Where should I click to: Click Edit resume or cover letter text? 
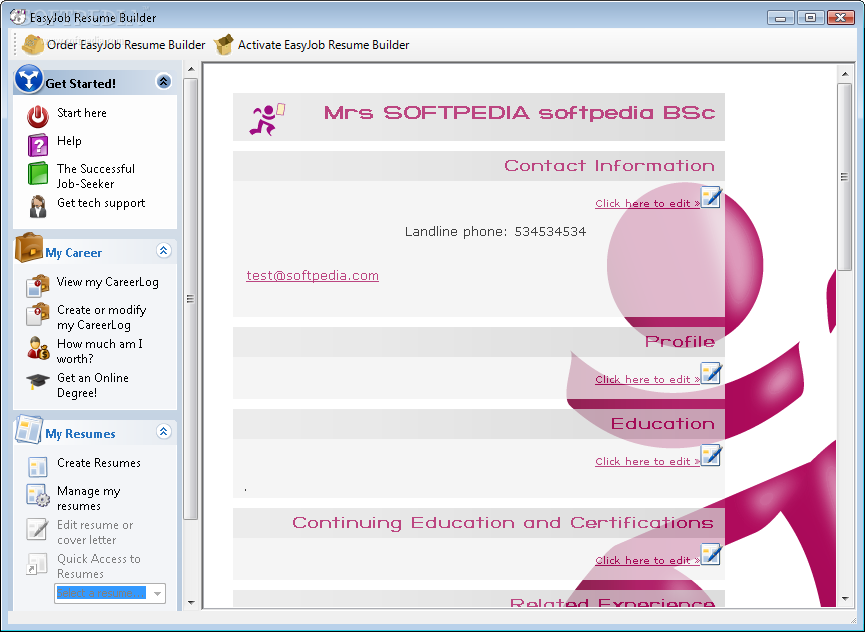tap(95, 533)
